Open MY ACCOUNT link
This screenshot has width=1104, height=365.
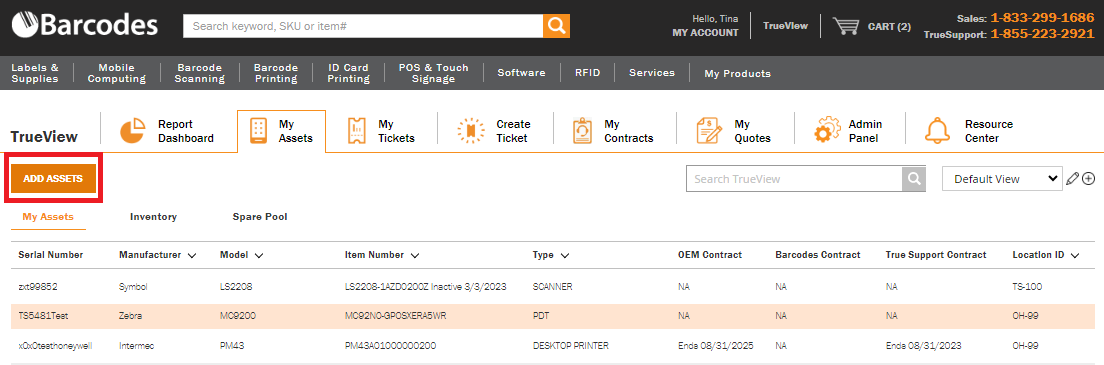click(705, 32)
